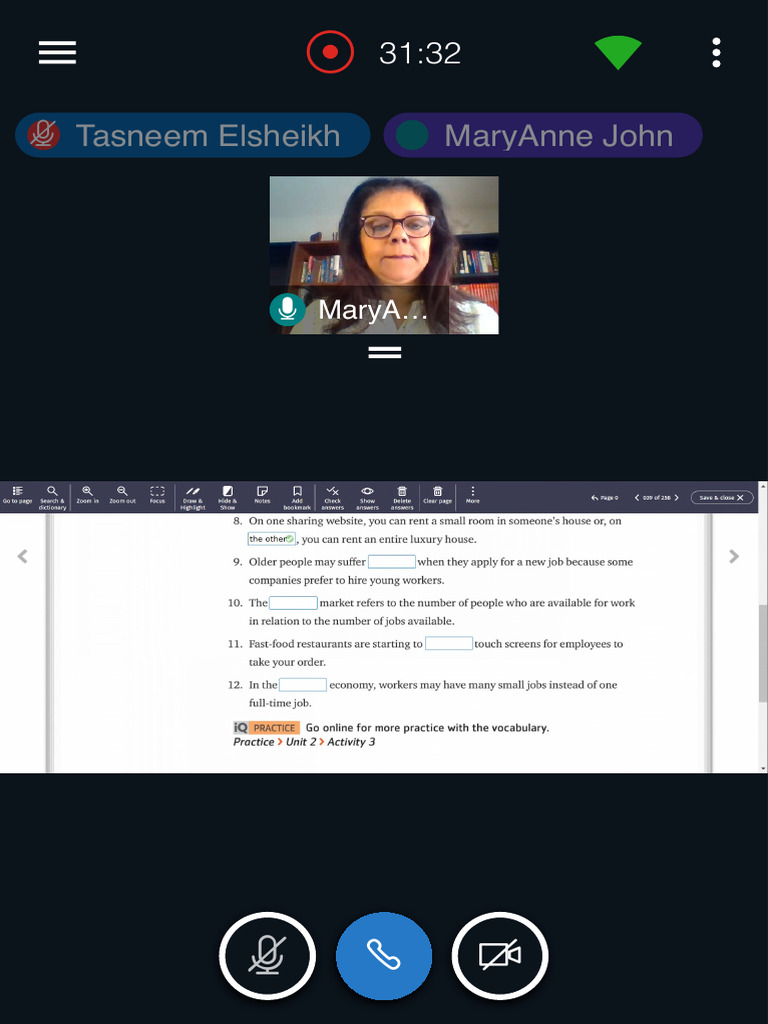Toggle Show answers eye icon
The height and width of the screenshot is (1024, 768).
[x=368, y=497]
